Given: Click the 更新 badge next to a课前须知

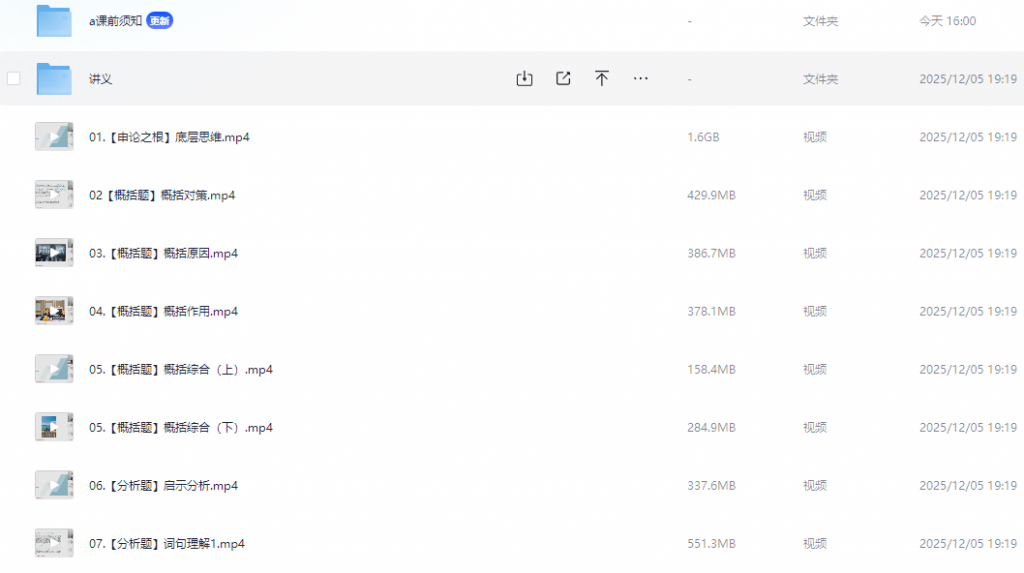Looking at the screenshot, I should pyautogui.click(x=159, y=21).
